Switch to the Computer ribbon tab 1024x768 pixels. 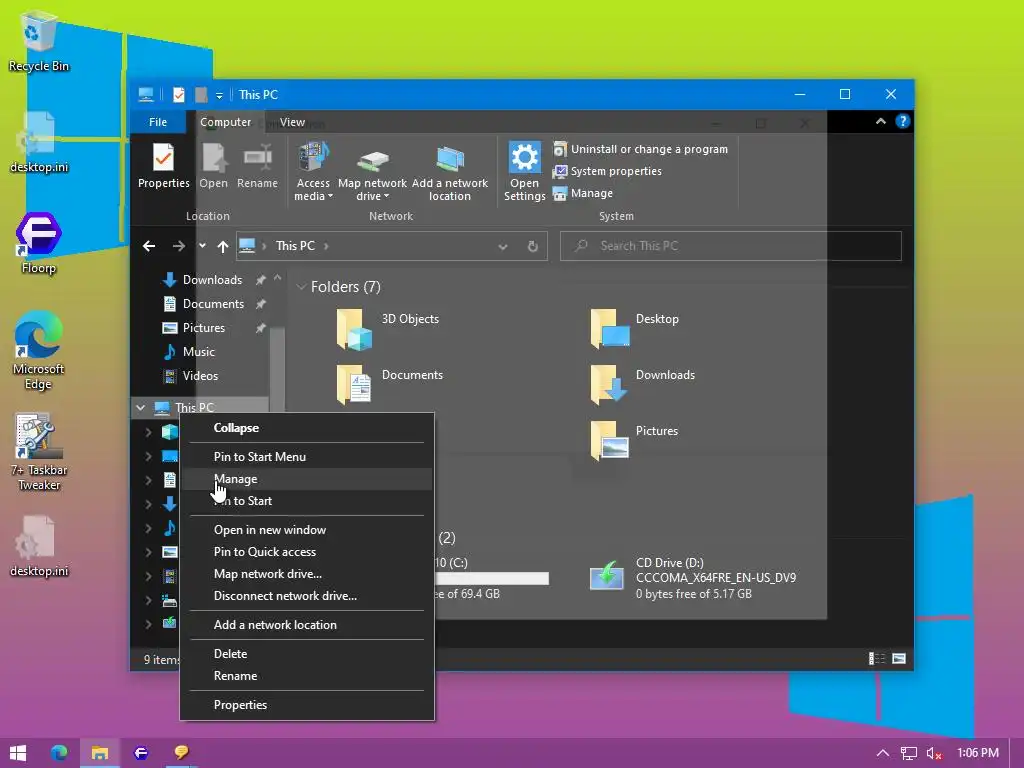click(225, 122)
